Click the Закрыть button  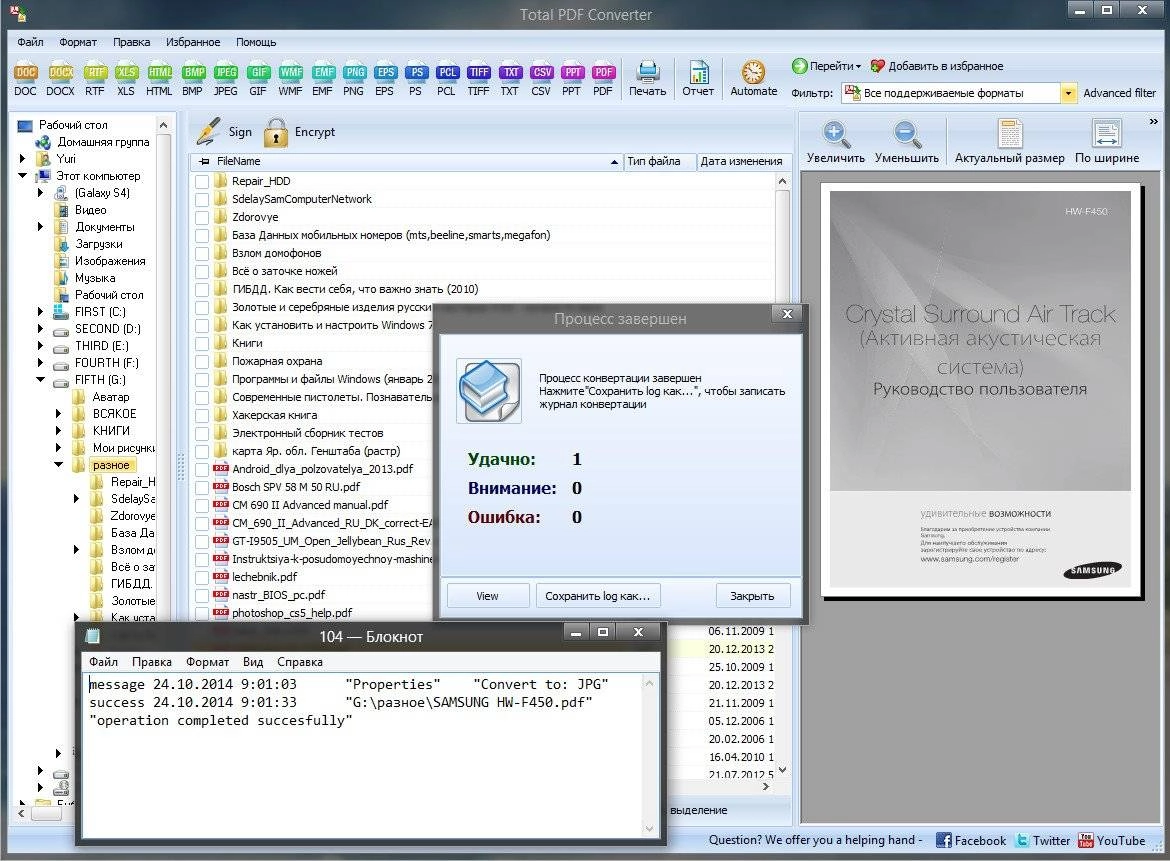click(752, 596)
